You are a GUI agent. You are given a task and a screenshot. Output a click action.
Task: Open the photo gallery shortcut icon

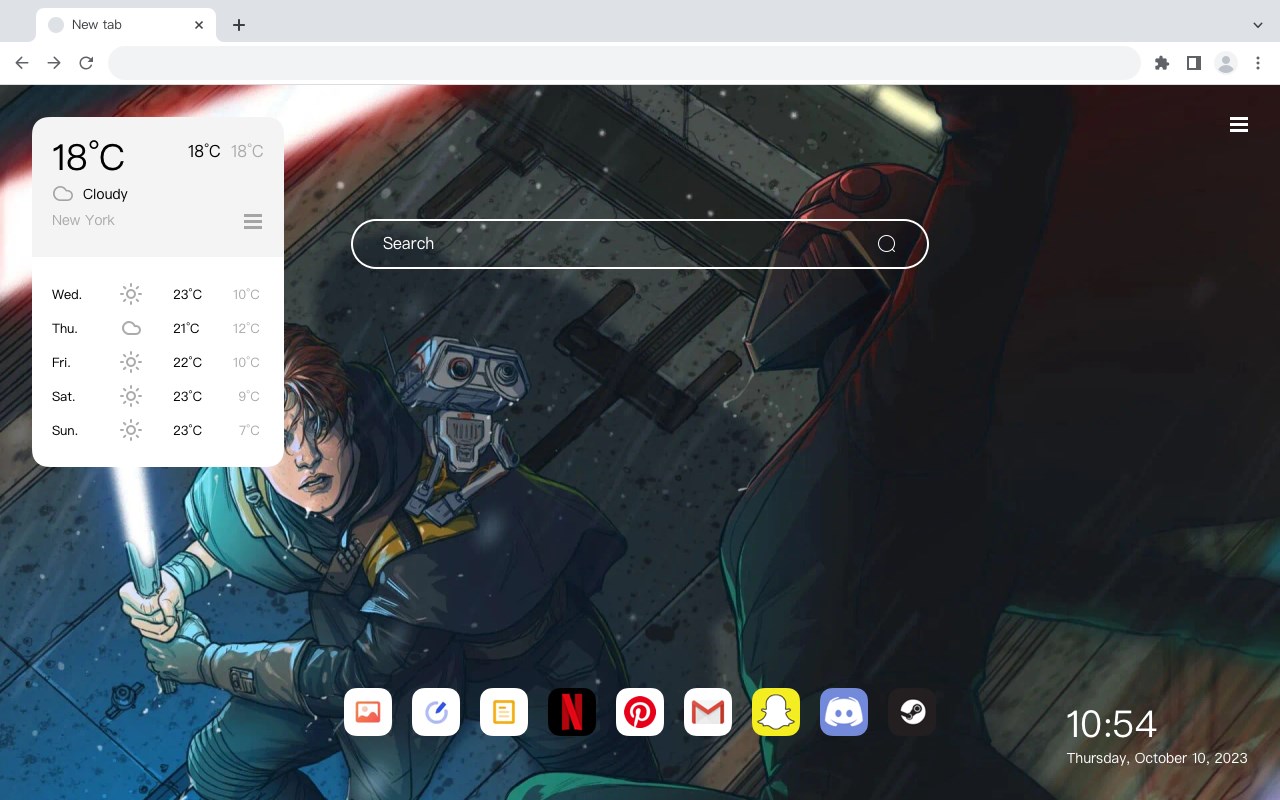pos(368,712)
